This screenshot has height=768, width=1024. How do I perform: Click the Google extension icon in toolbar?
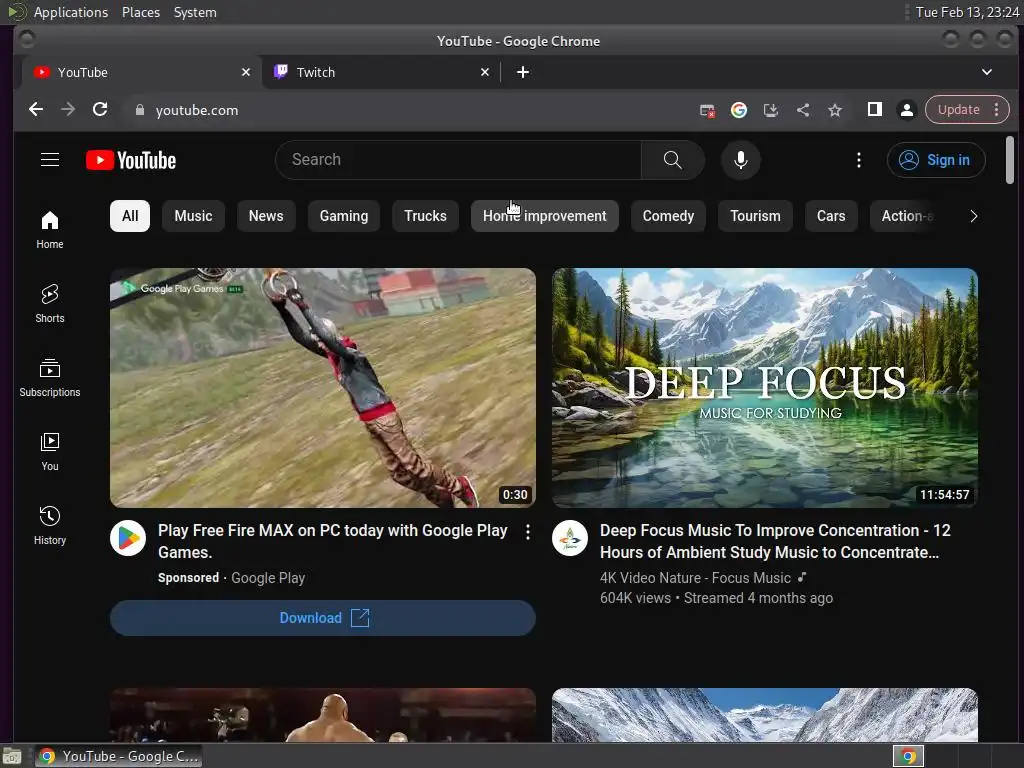[x=739, y=110]
